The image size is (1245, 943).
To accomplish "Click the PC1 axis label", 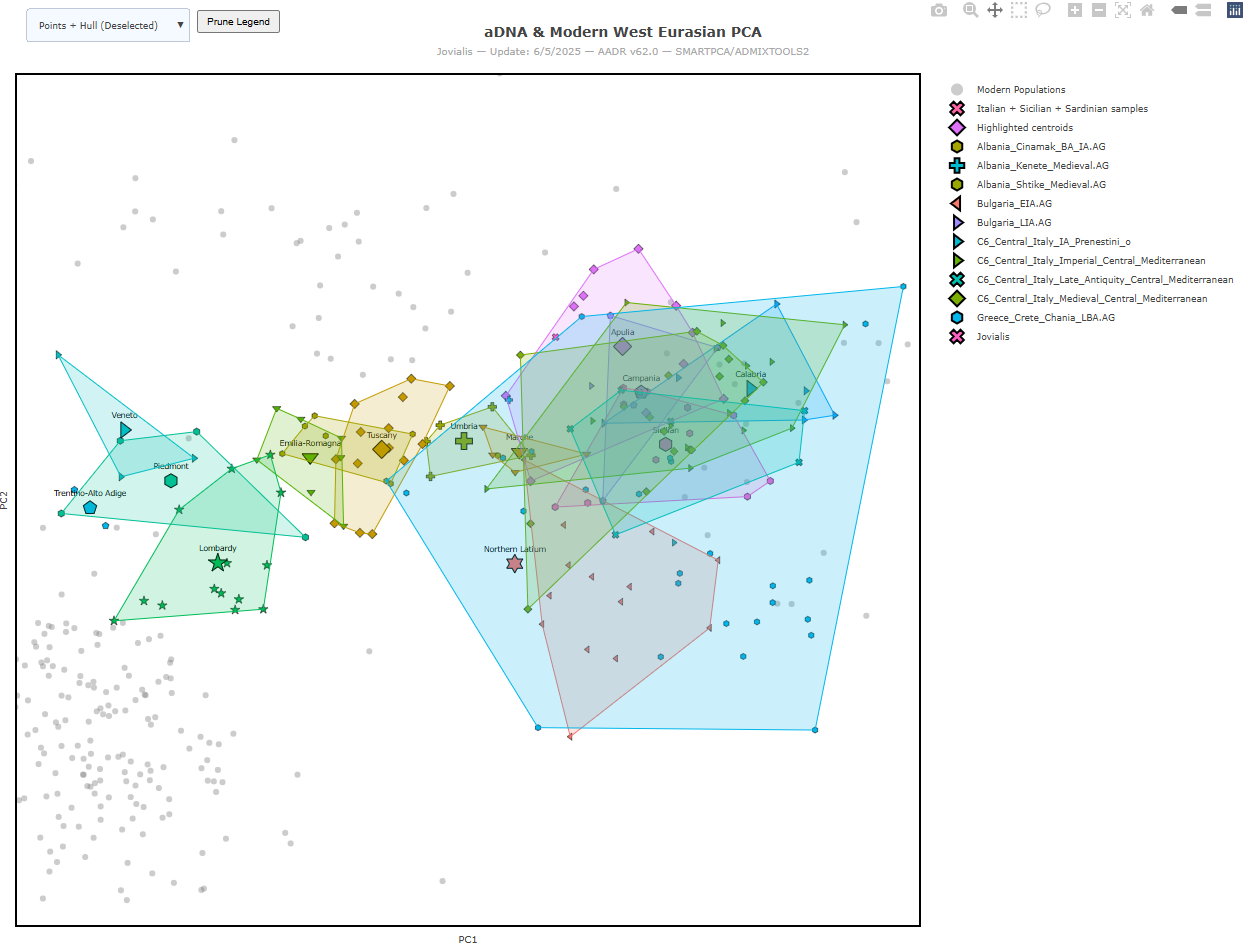I will (x=467, y=939).
